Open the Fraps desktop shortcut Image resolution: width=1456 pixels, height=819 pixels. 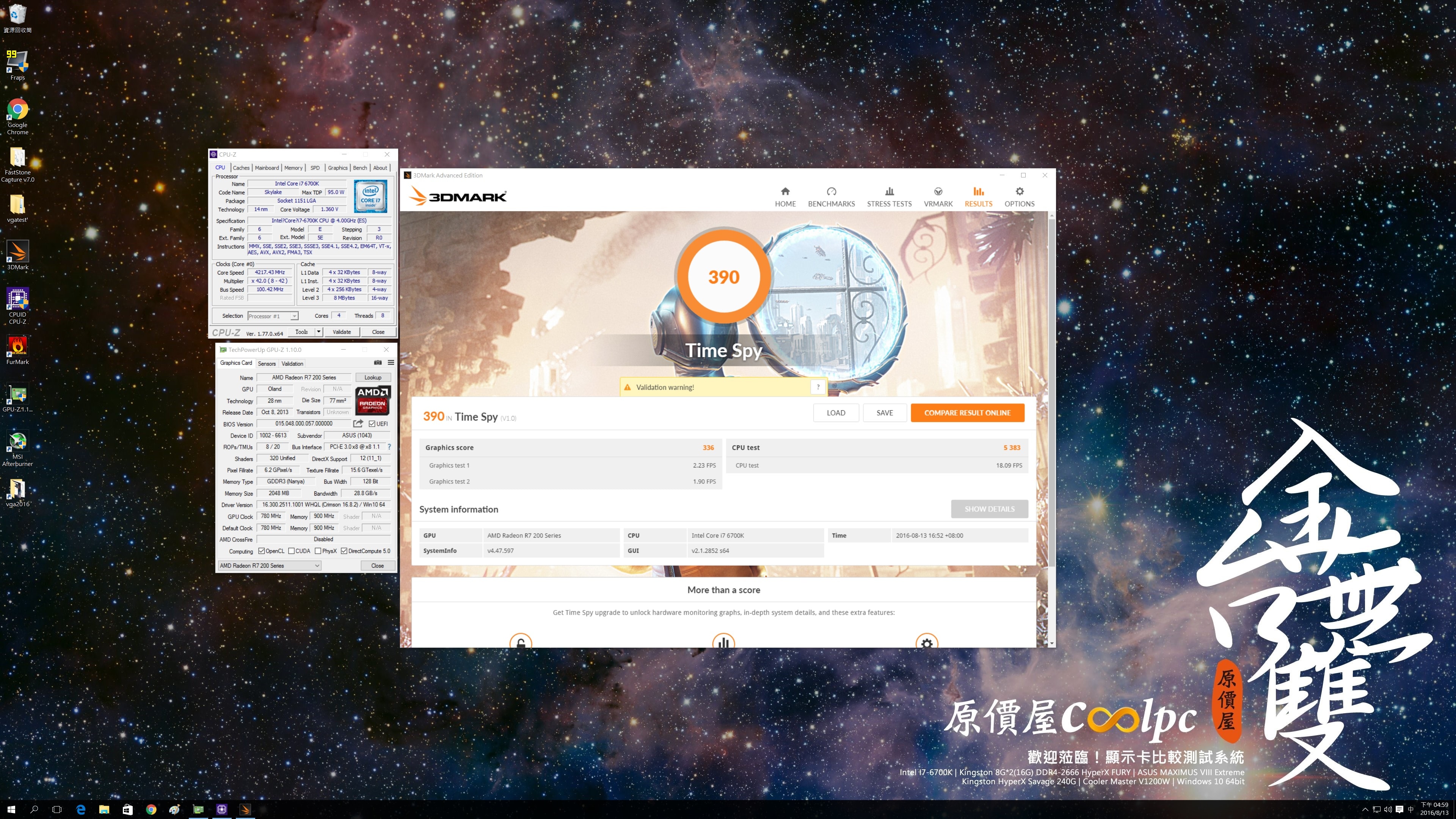tap(17, 65)
